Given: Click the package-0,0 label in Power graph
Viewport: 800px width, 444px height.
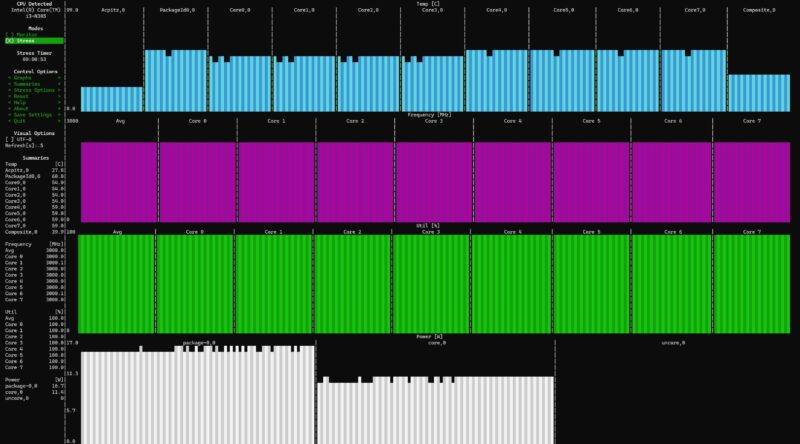Looking at the screenshot, I should [199, 343].
